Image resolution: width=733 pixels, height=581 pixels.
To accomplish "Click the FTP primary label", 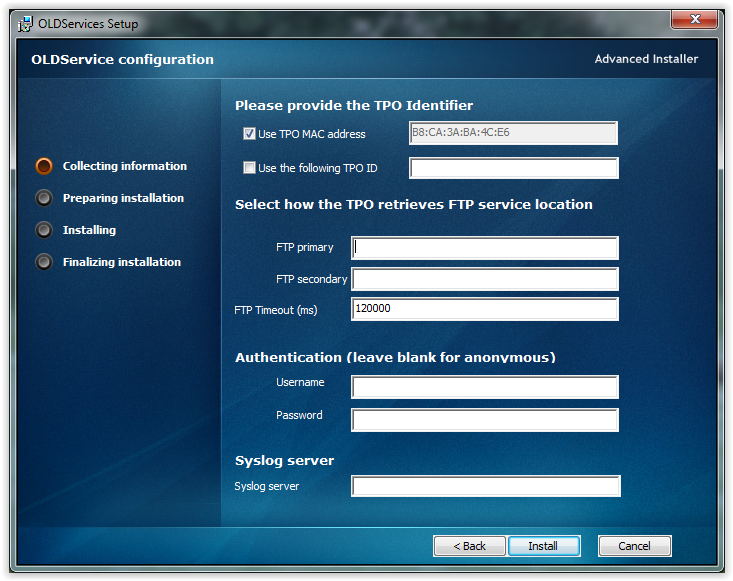I will [x=305, y=247].
